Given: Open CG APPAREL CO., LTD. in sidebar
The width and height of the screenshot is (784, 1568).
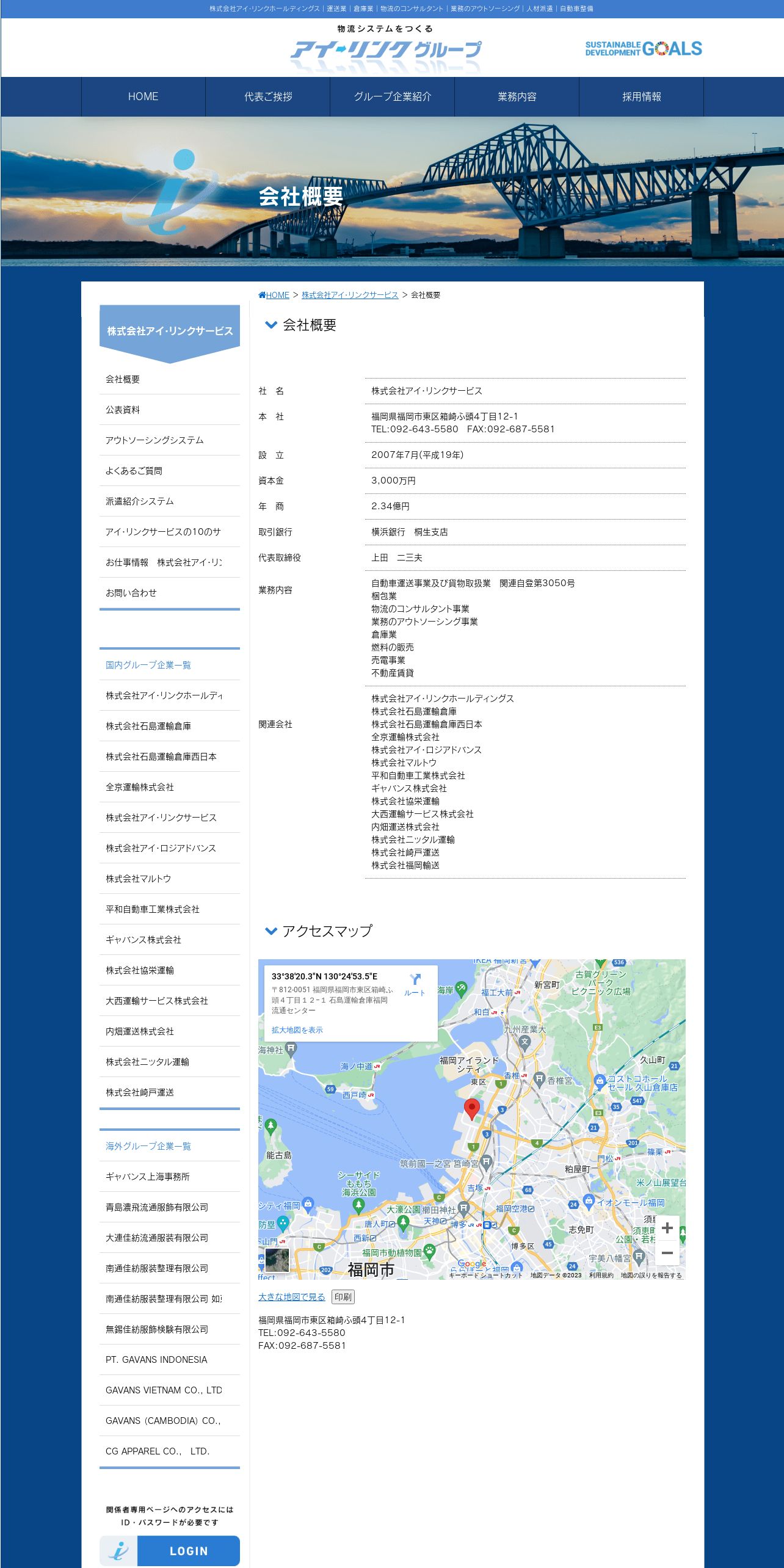Looking at the screenshot, I should pos(170,1451).
